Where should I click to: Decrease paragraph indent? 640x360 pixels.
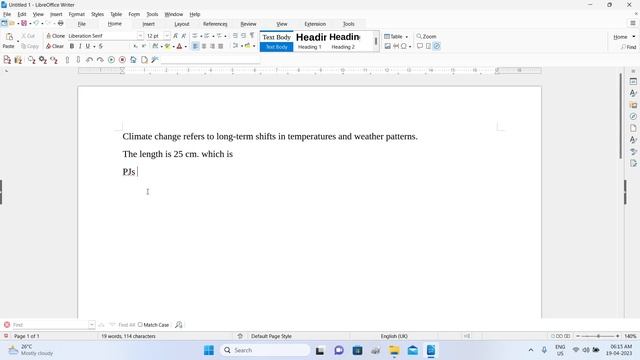[244, 36]
